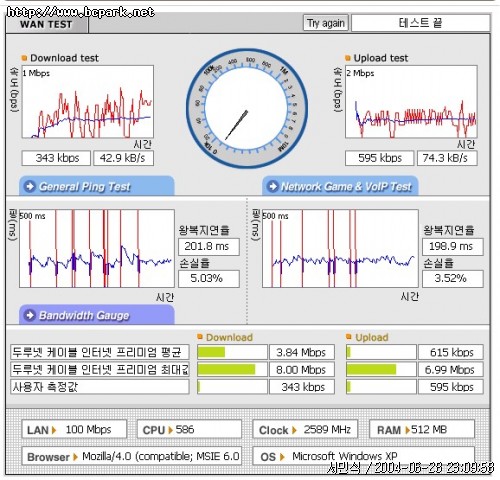Click the Download column heading in Bandwidth Gauge
The width and height of the screenshot is (500, 480).
pyautogui.click(x=229, y=337)
